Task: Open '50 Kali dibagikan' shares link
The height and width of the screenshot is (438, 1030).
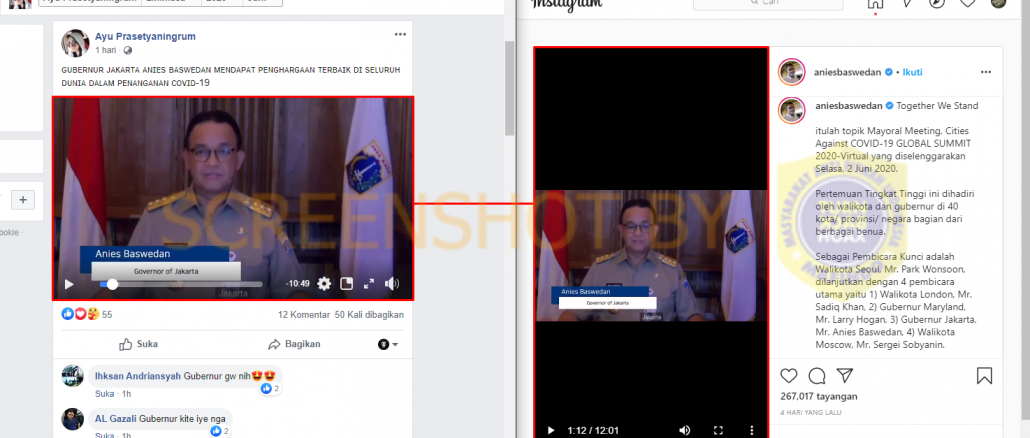Action: 369,315
